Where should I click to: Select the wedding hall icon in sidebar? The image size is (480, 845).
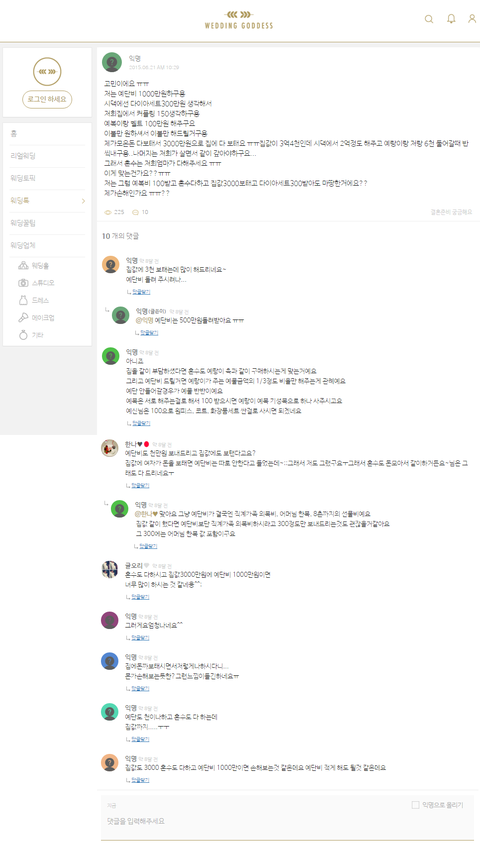coord(23,265)
